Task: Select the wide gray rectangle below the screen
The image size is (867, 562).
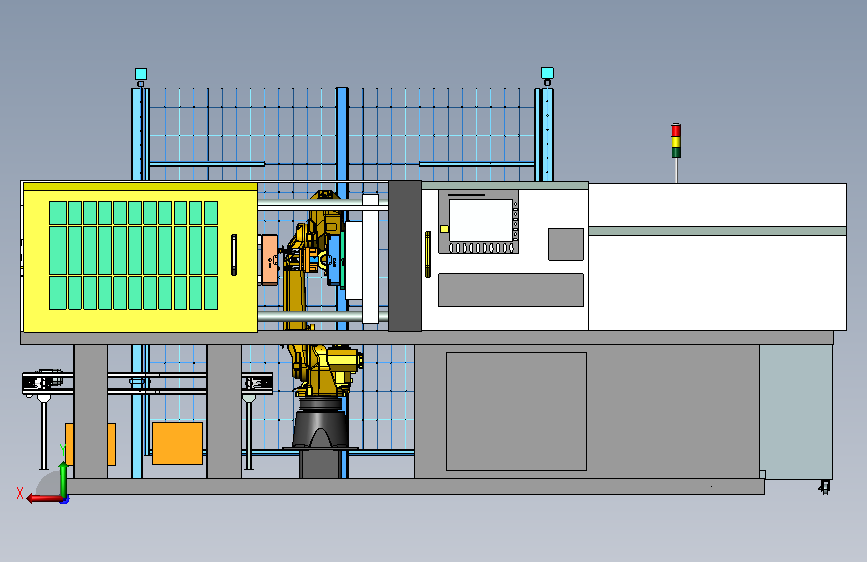Action: tap(511, 290)
